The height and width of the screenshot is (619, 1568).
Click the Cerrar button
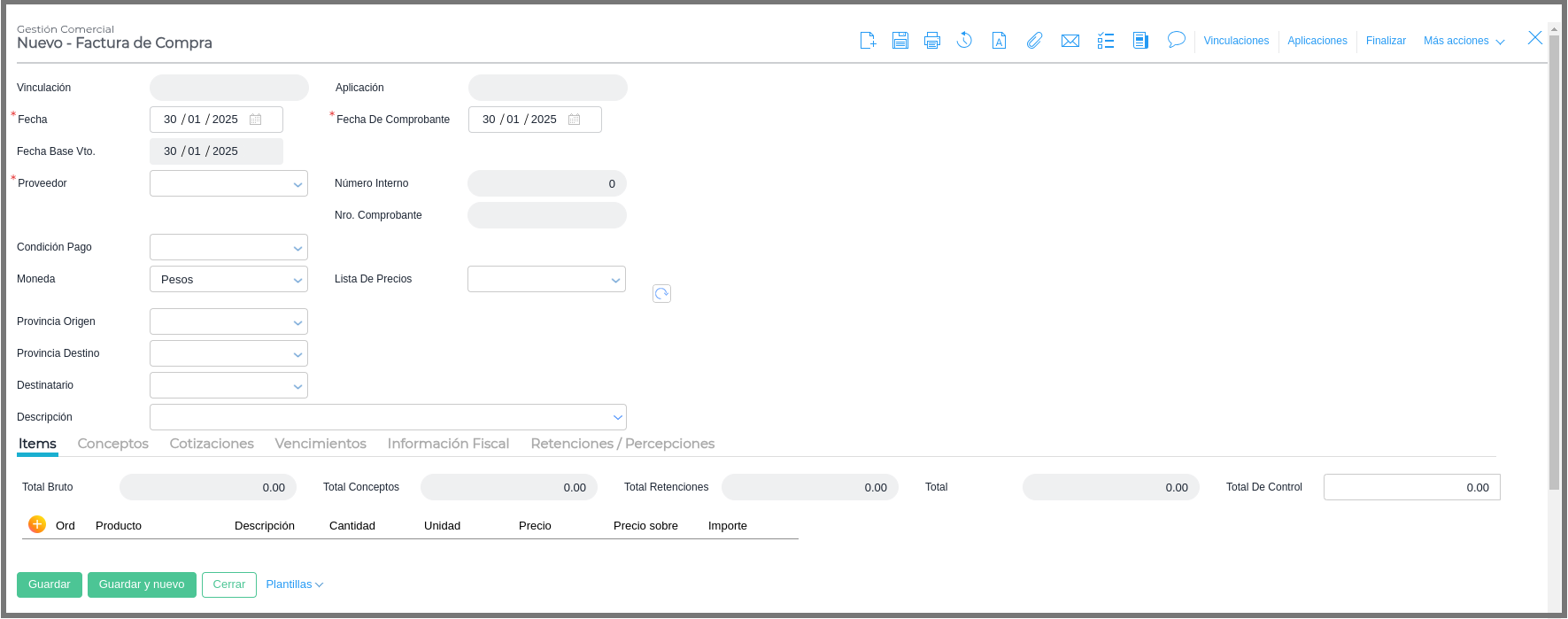[229, 584]
